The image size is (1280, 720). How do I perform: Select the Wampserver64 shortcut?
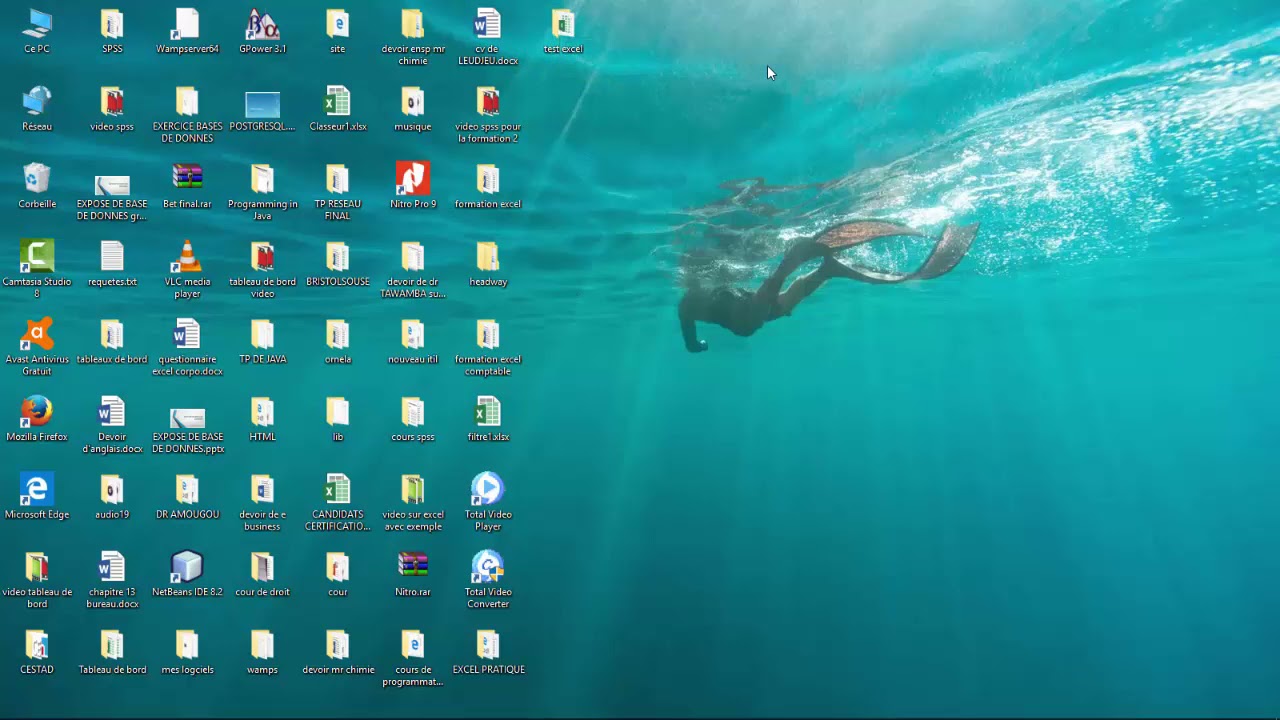pyautogui.click(x=187, y=31)
